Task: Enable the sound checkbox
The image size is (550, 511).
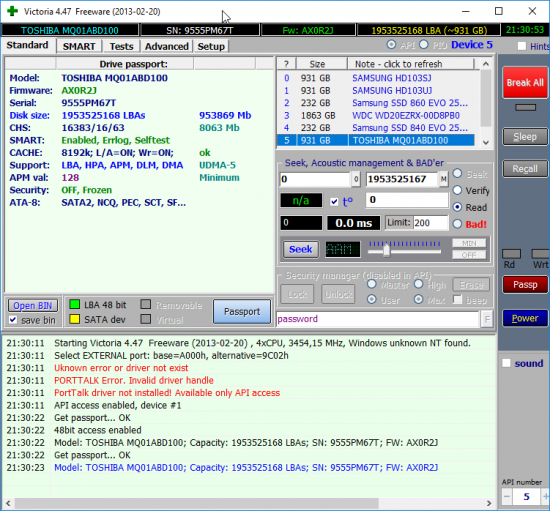Action: click(x=506, y=363)
